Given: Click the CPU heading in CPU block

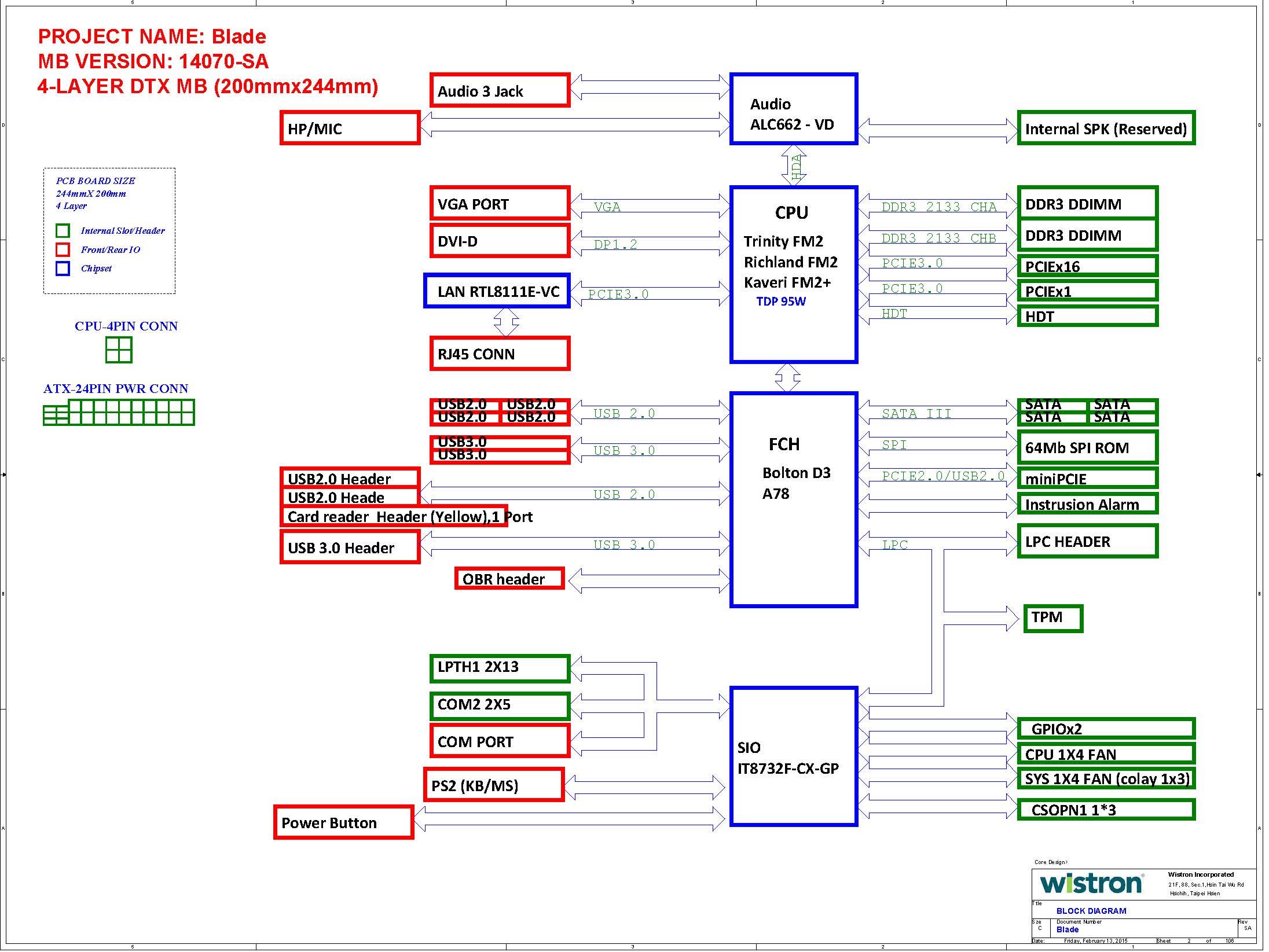Looking at the screenshot, I should coord(791,212).
